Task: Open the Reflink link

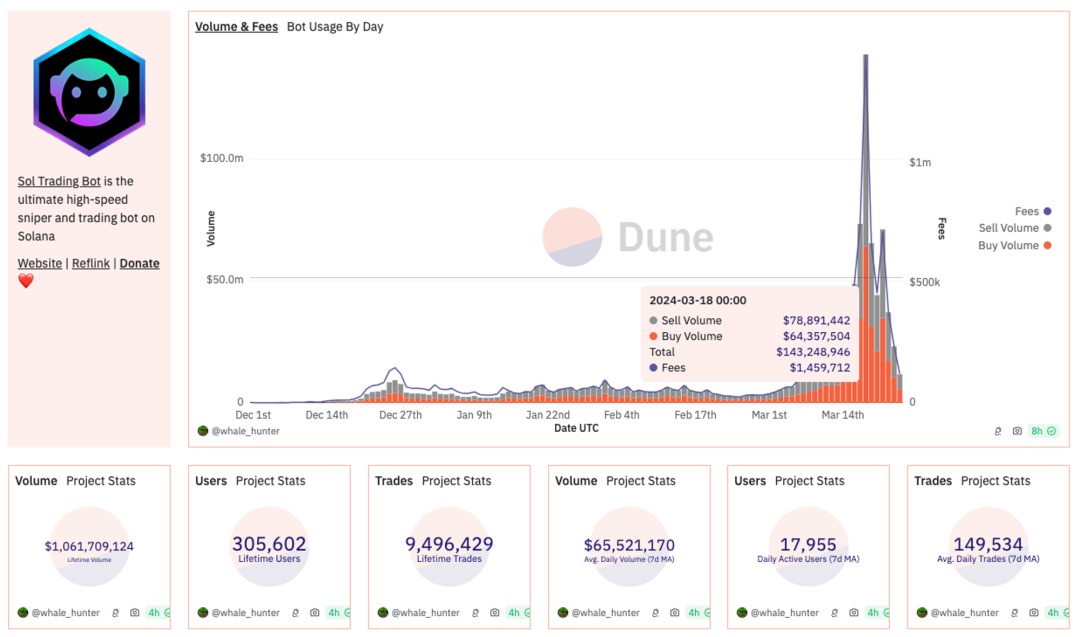Action: 90,263
